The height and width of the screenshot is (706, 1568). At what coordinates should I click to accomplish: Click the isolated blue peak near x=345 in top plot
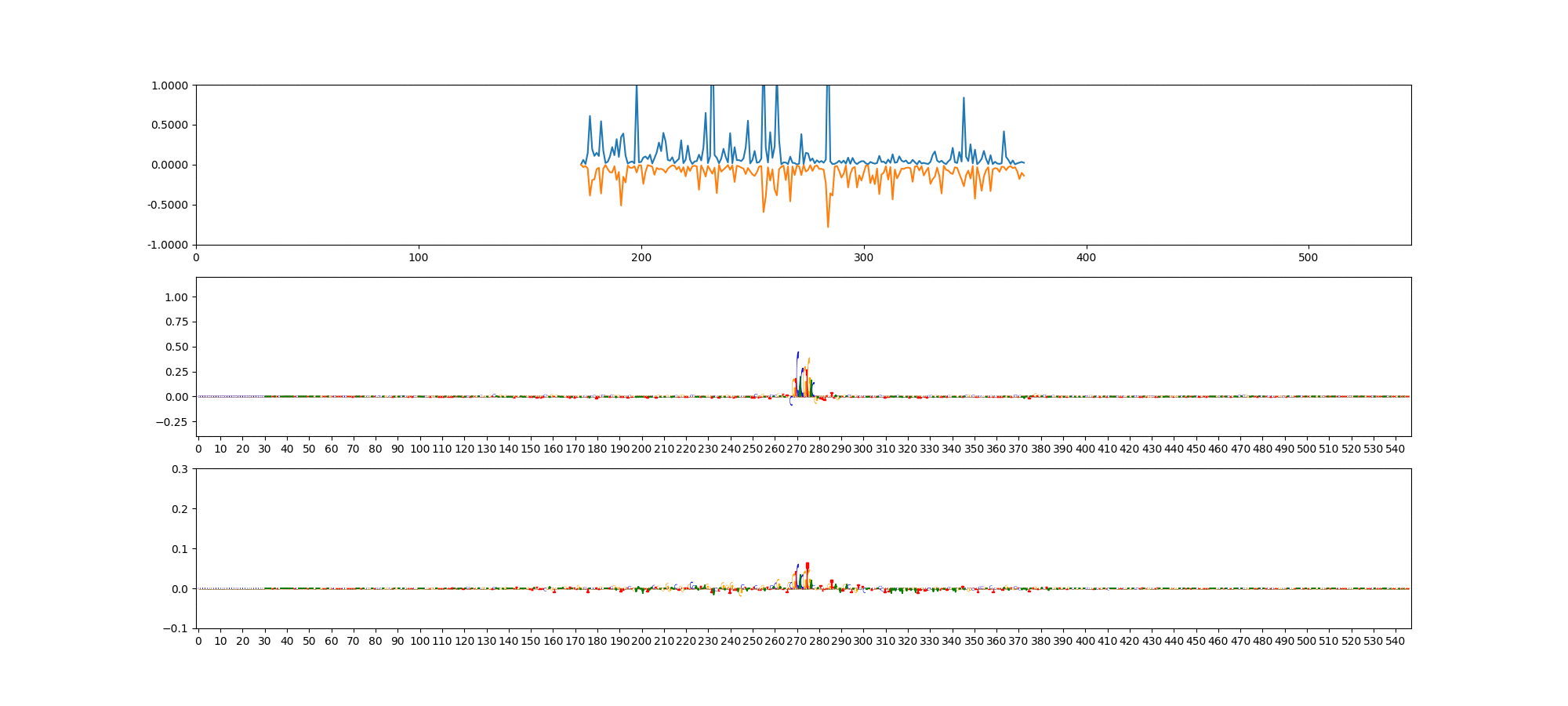[964, 99]
